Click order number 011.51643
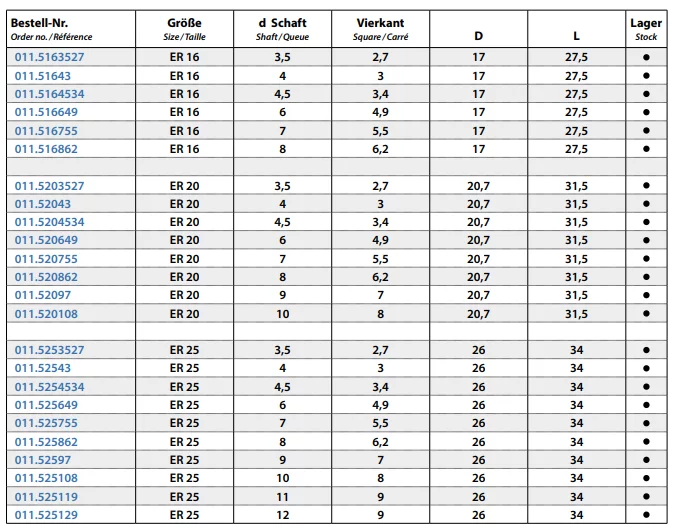Screen dimensions: 682x529 (x=43, y=76)
